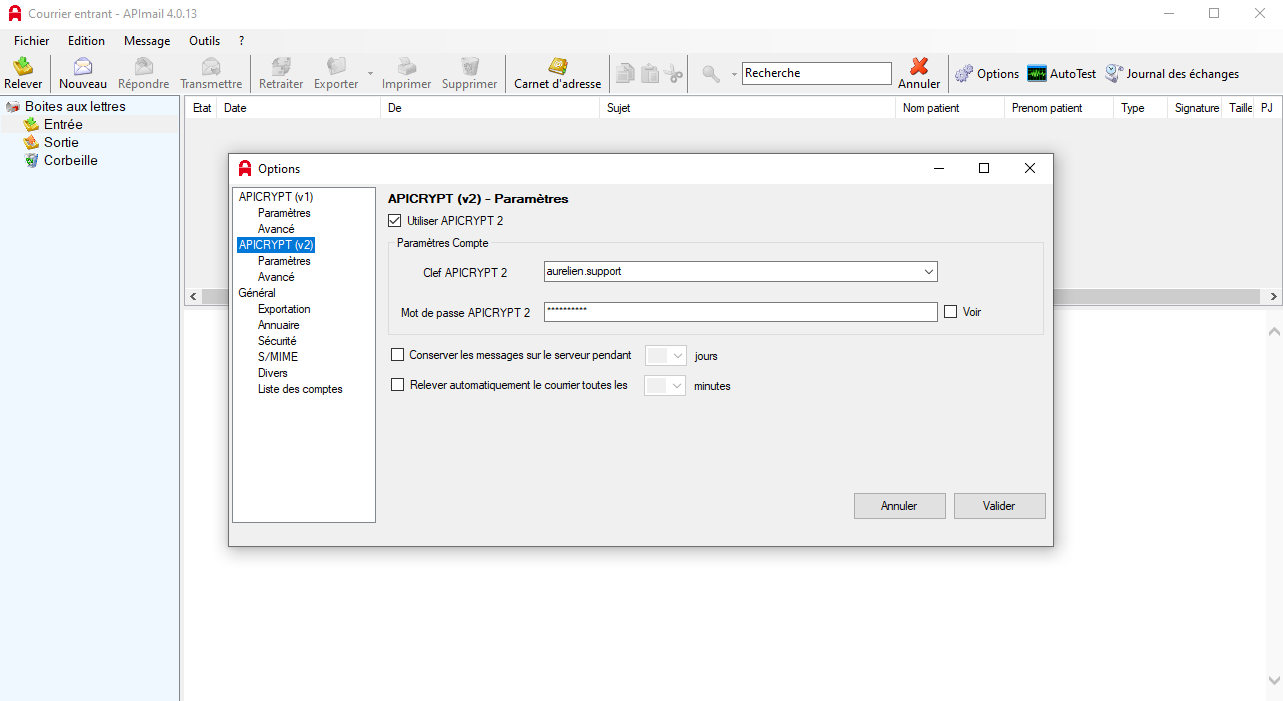Screen dimensions: 1283x701
Task: Sort messages by the Sujet column
Action: point(748,108)
